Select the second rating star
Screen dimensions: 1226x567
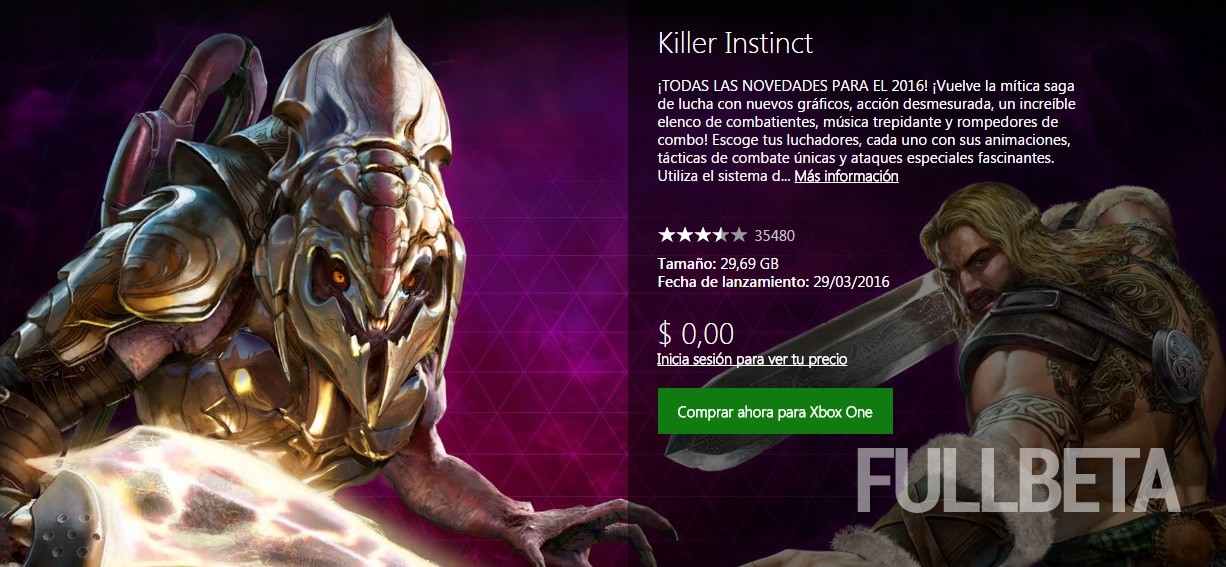click(684, 235)
